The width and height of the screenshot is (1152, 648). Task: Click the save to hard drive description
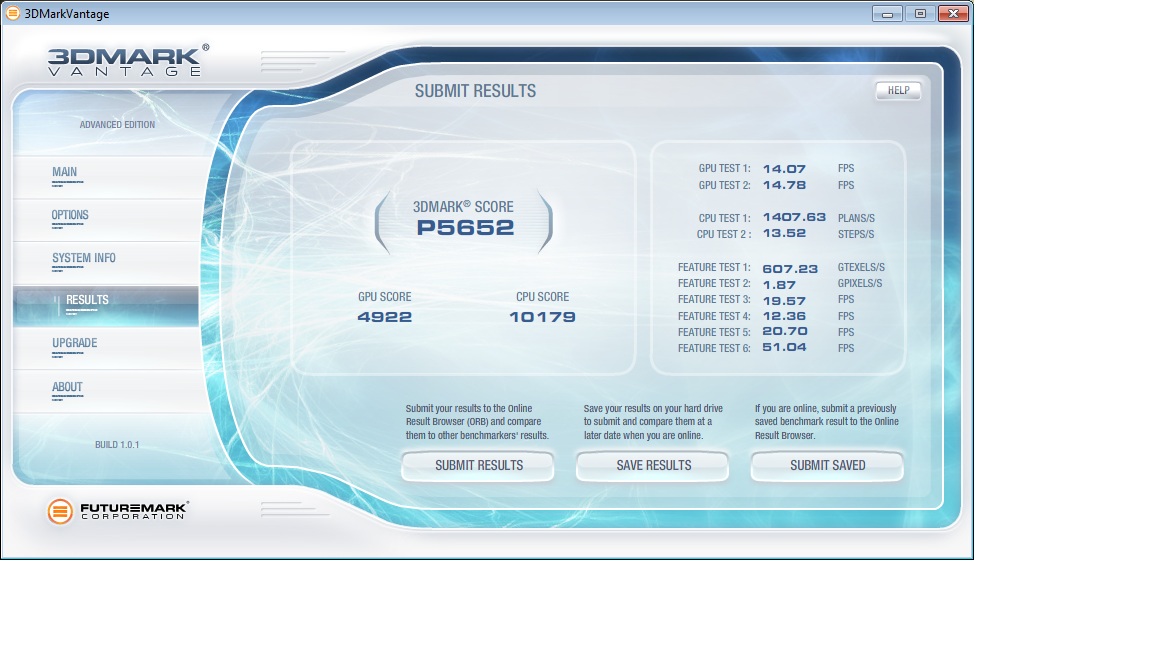coord(653,422)
